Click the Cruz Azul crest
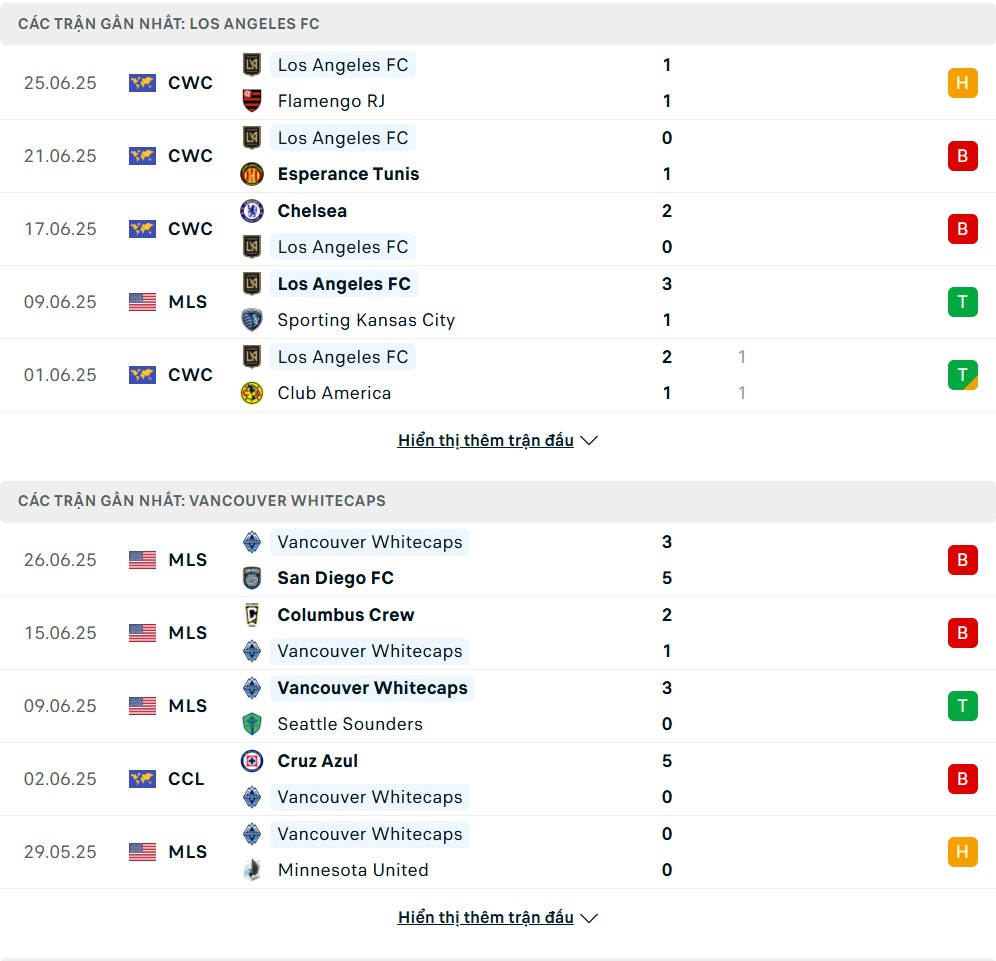 (252, 761)
